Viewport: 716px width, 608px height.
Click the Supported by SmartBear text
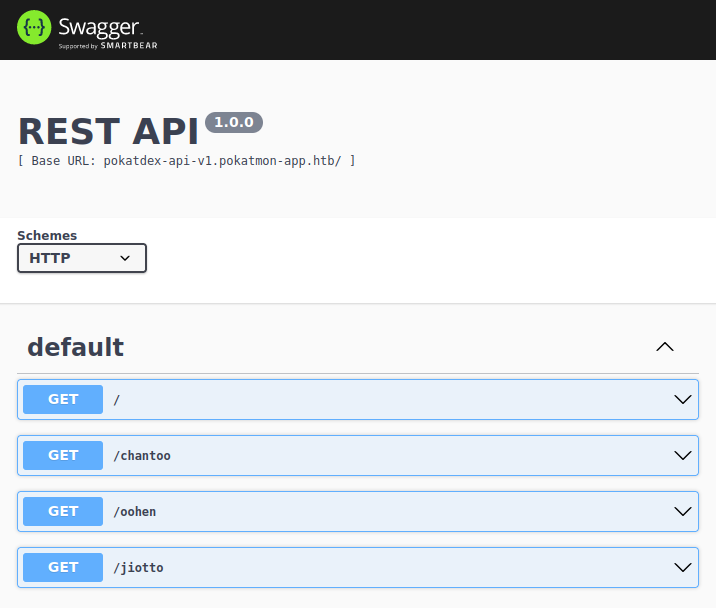click(x=108, y=45)
